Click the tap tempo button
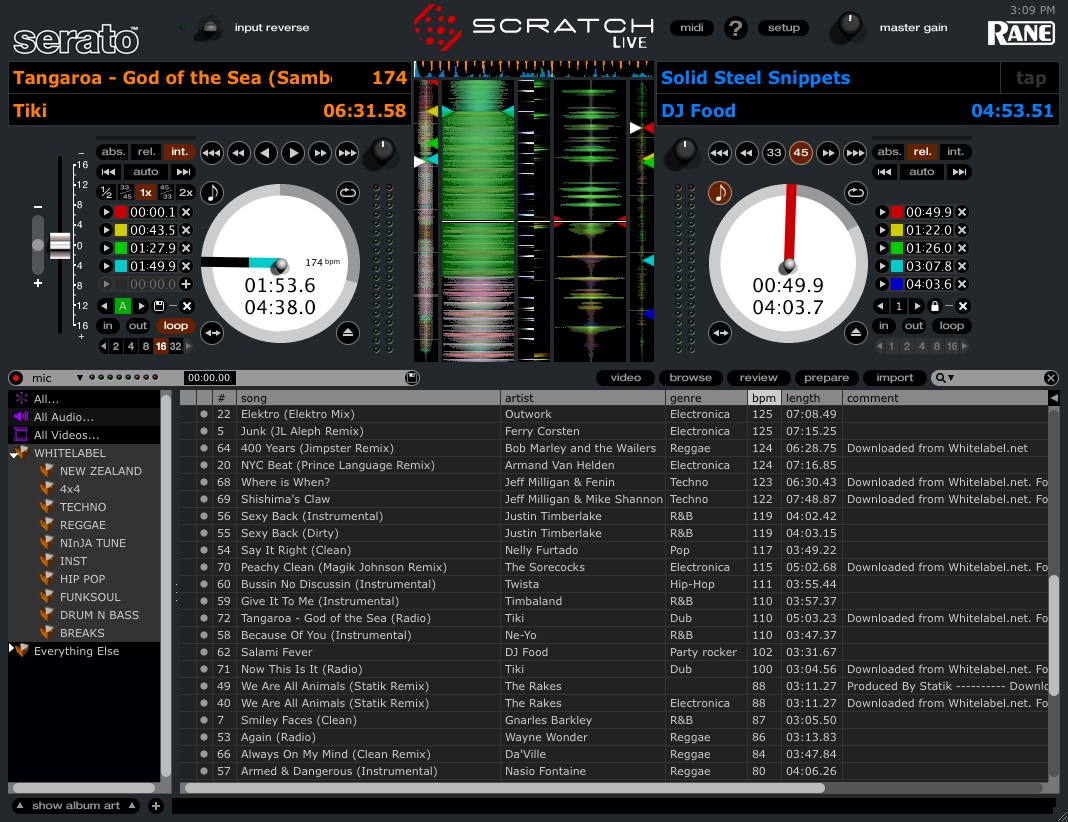Image resolution: width=1068 pixels, height=822 pixels. click(x=1030, y=78)
